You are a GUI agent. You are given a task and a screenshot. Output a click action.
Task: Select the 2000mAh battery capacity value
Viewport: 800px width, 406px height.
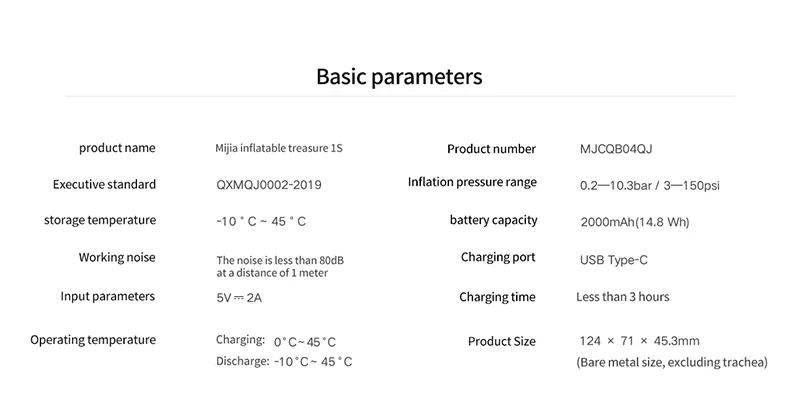pyautogui.click(x=635, y=222)
